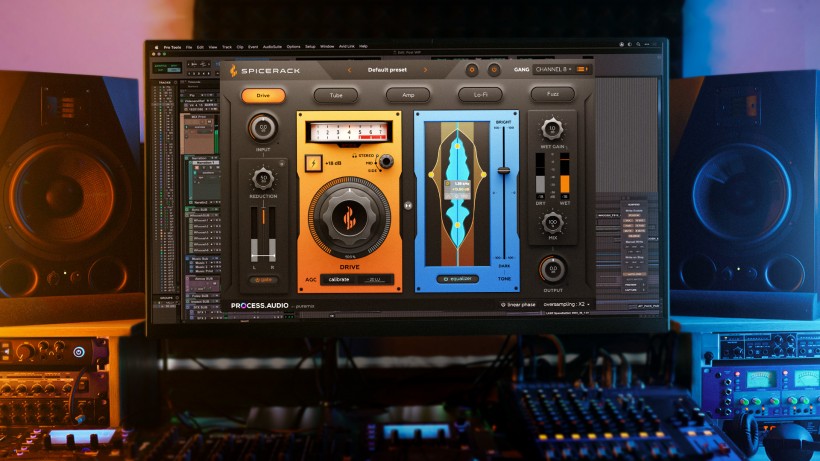Image resolution: width=820 pixels, height=461 pixels.
Task: Switch to the Tube saturation tab
Action: click(335, 96)
